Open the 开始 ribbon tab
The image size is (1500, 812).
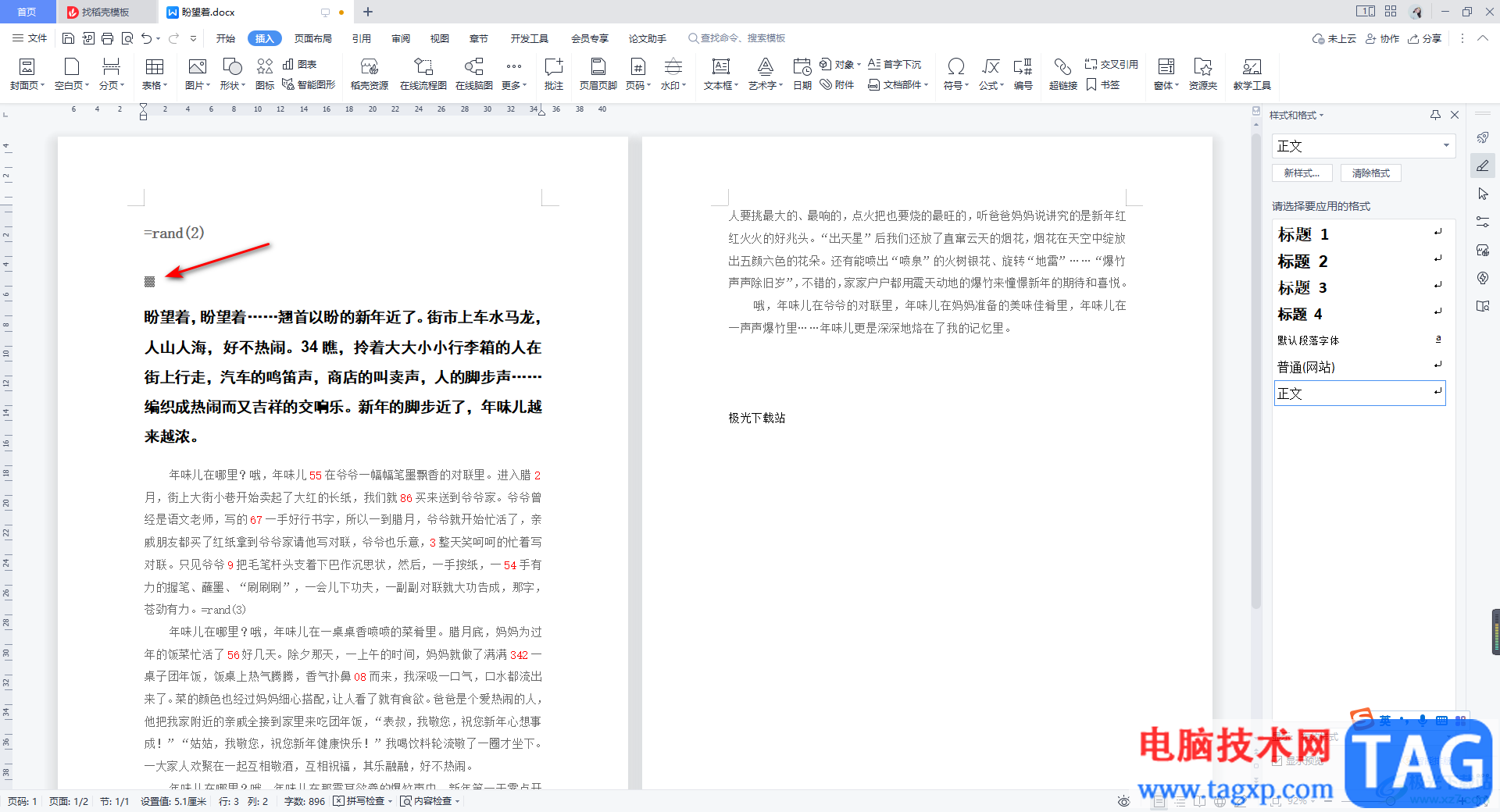(x=225, y=38)
